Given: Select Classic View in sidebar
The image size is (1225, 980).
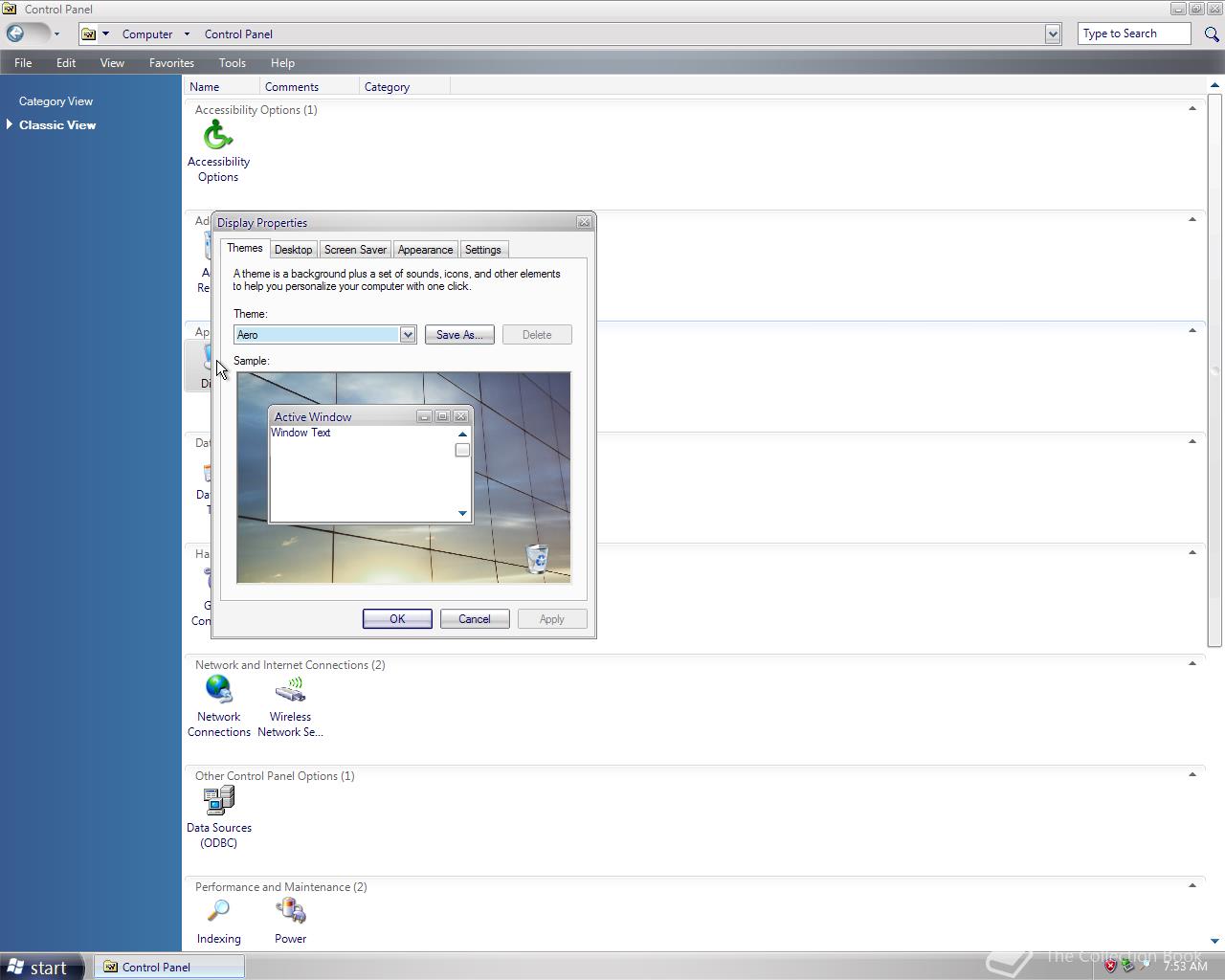Looking at the screenshot, I should pyautogui.click(x=57, y=124).
